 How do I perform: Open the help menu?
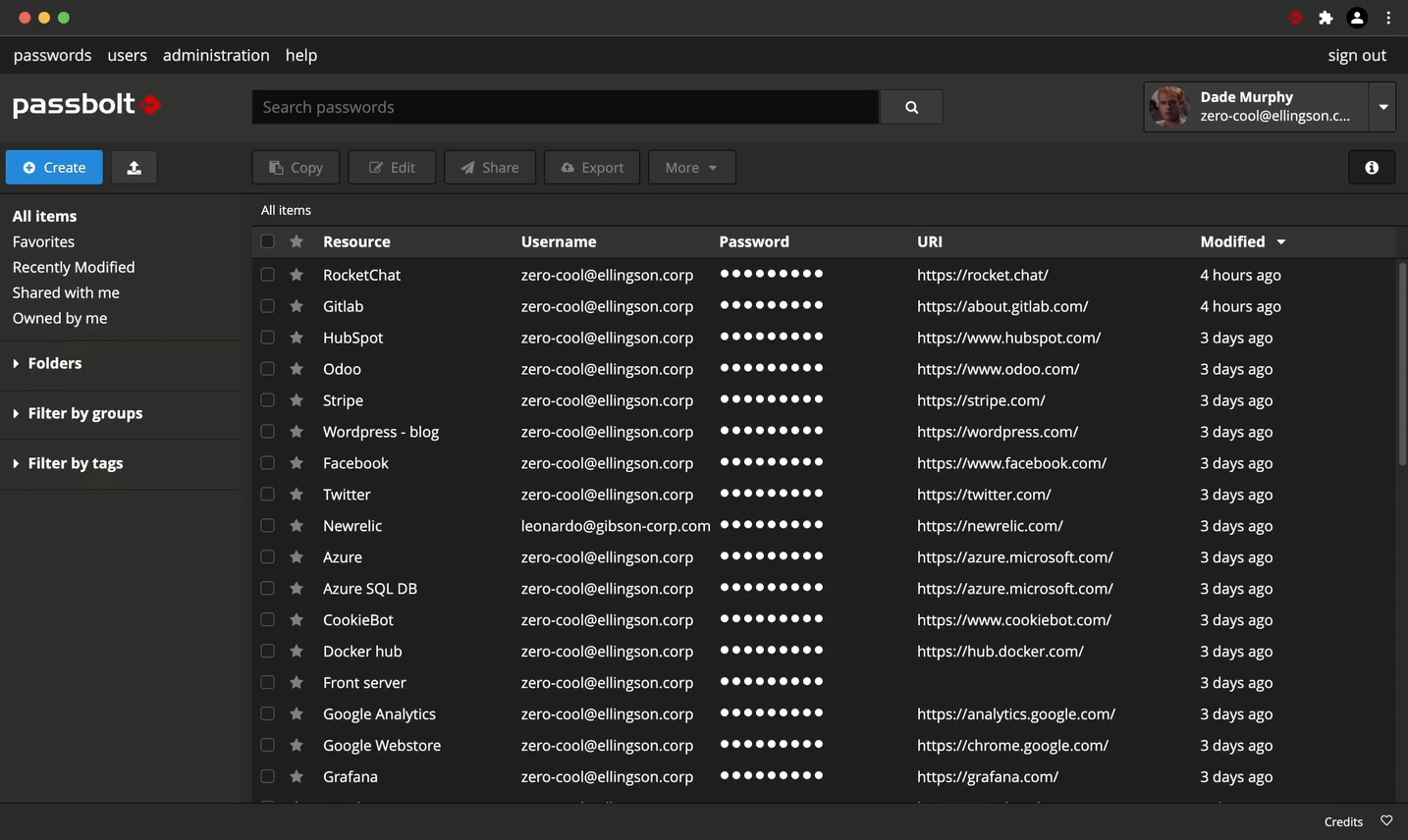301,55
